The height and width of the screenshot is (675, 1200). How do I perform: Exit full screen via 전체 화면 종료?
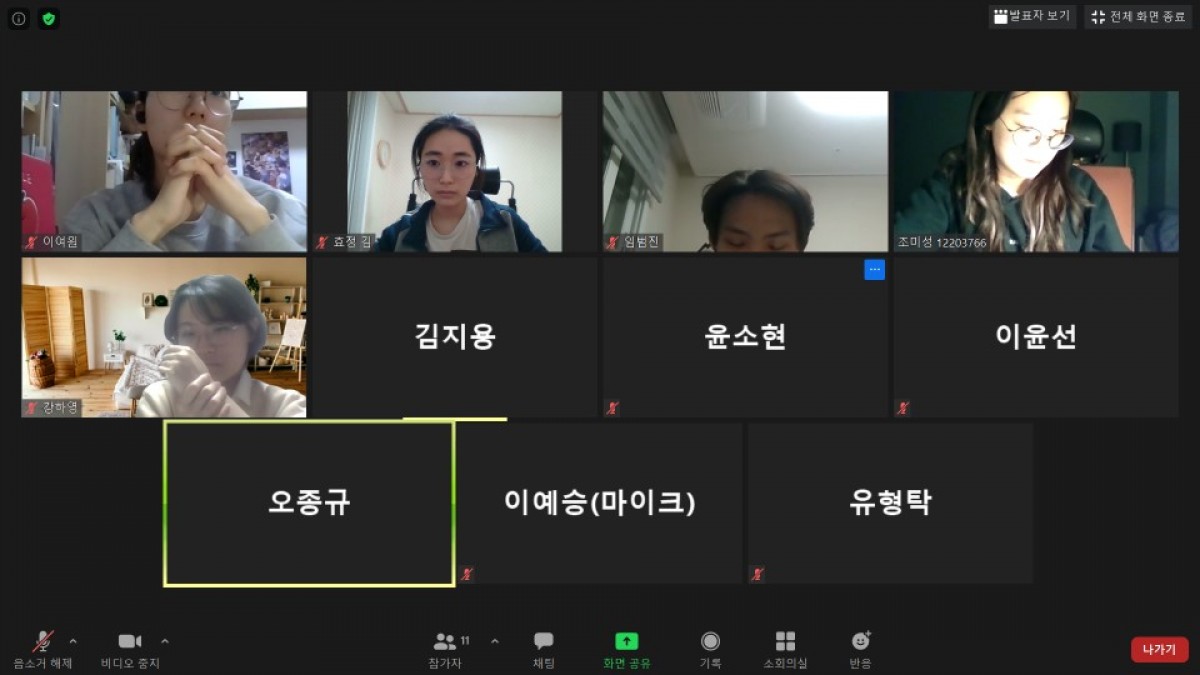tap(1138, 17)
